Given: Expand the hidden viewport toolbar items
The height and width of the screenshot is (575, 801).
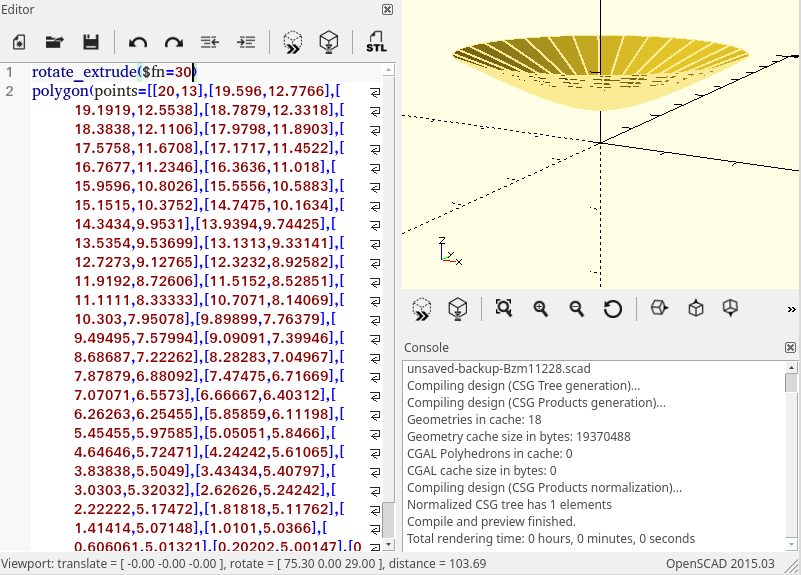Looking at the screenshot, I should point(791,309).
